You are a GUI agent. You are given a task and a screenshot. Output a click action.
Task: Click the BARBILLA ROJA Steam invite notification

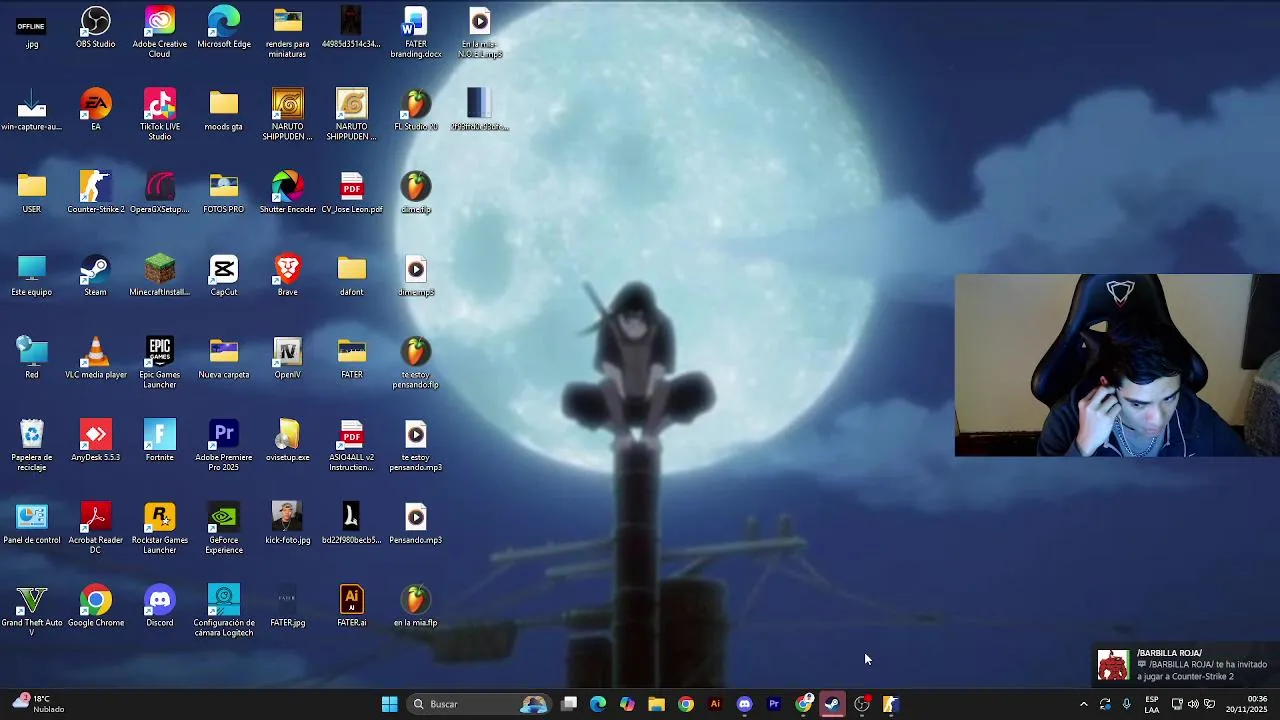pyautogui.click(x=1186, y=665)
